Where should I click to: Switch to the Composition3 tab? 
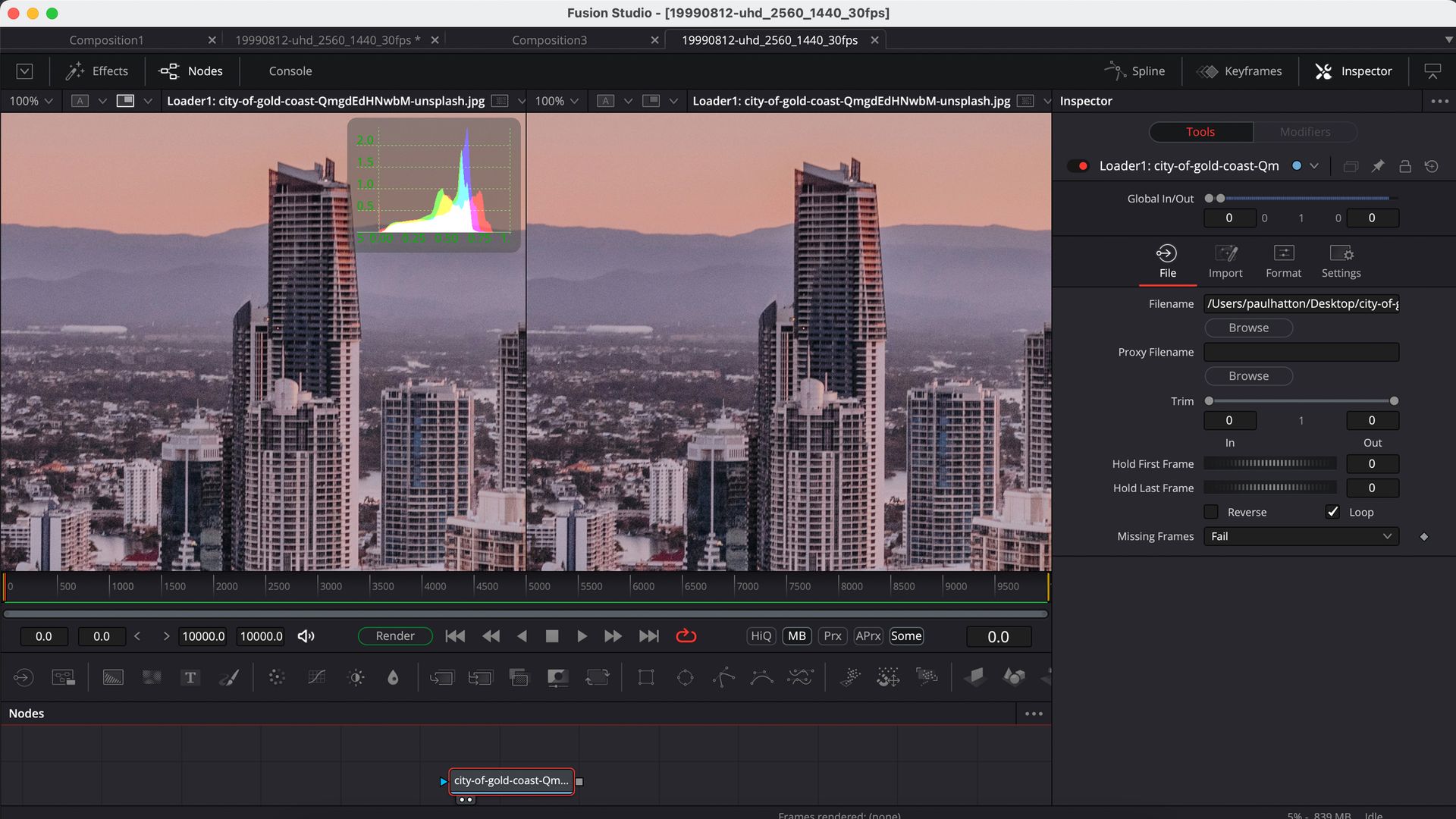coord(550,39)
